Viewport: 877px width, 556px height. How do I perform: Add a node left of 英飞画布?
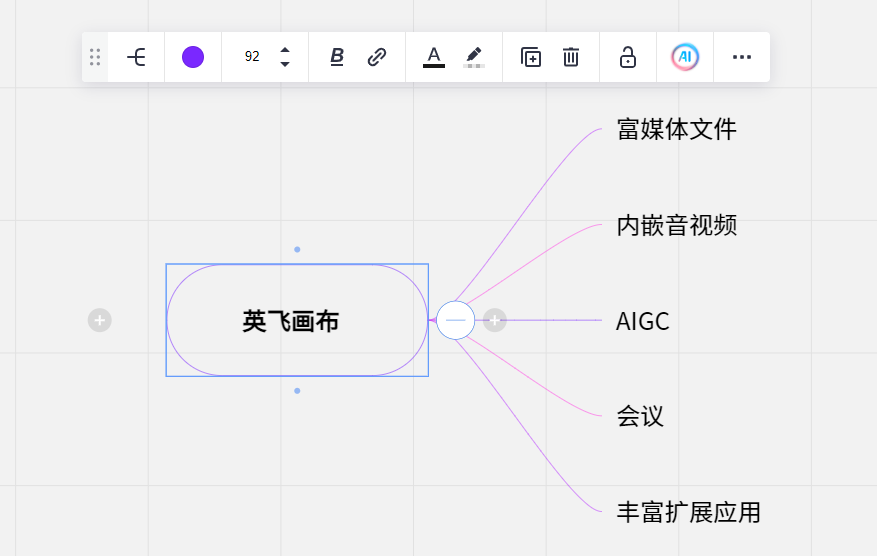(100, 321)
